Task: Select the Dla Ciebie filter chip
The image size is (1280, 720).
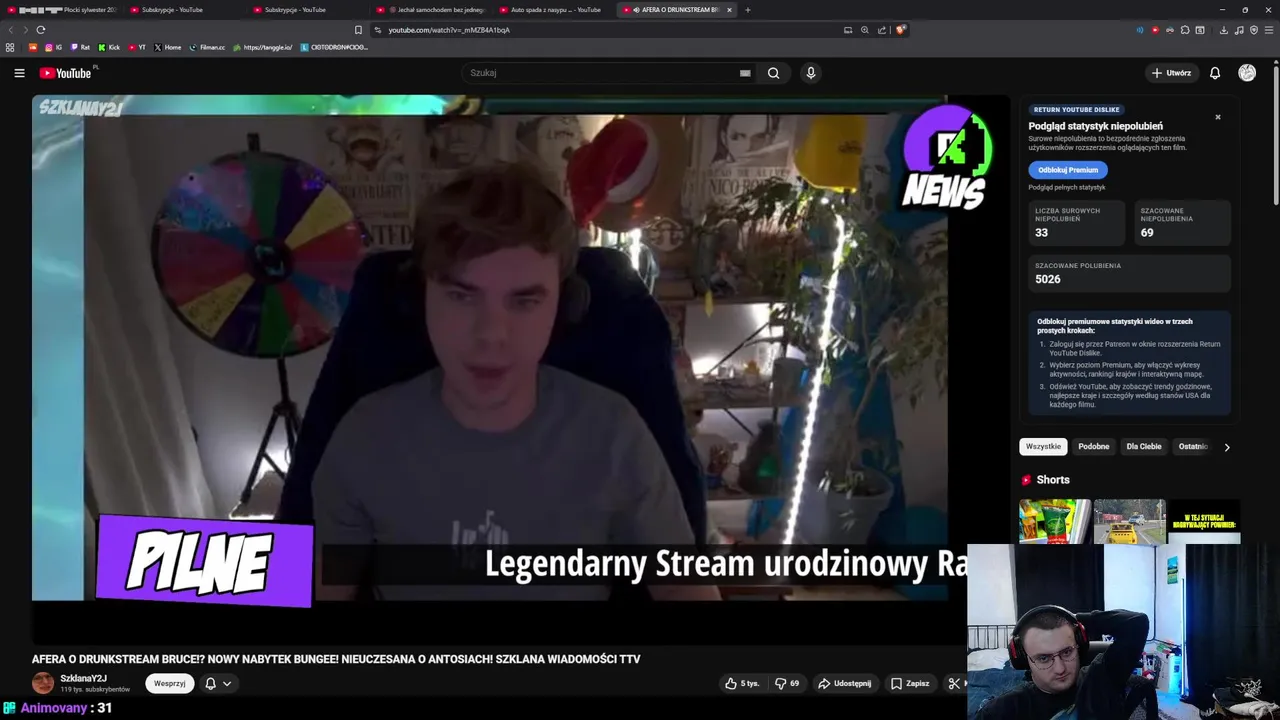Action: click(x=1144, y=447)
